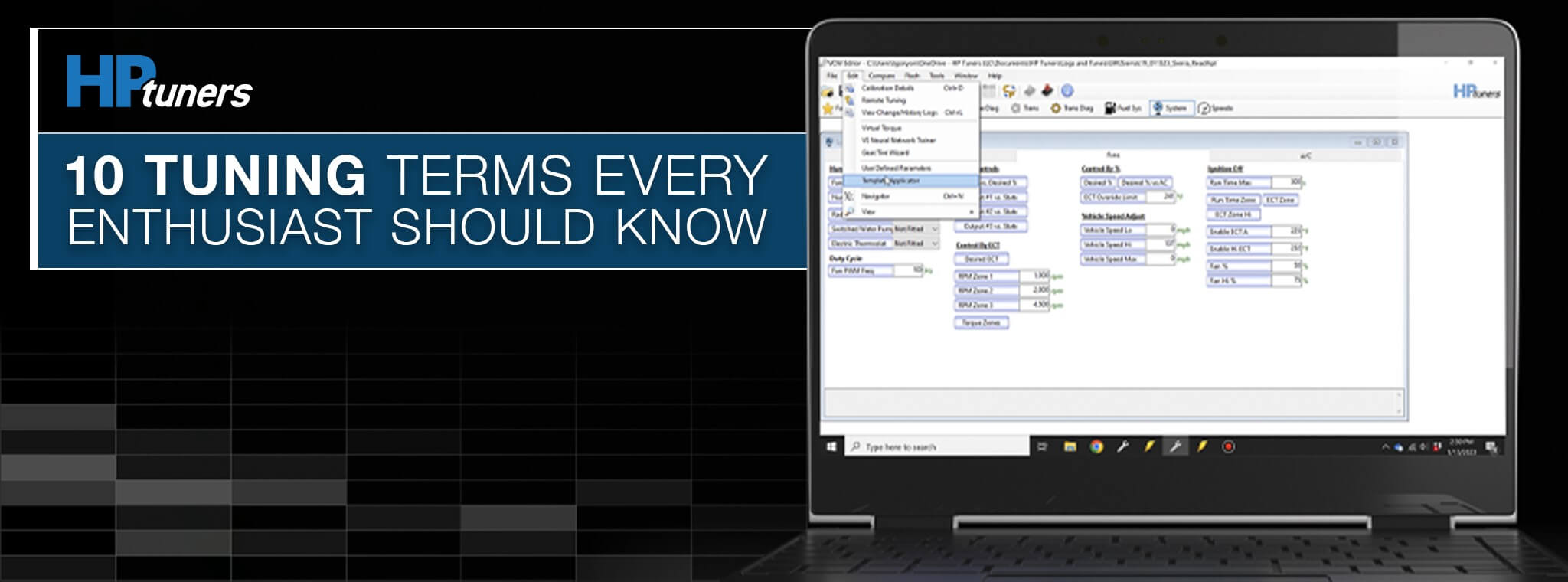Expand the Switched Water Pump dropdown
The width and height of the screenshot is (1568, 582).
click(x=934, y=229)
